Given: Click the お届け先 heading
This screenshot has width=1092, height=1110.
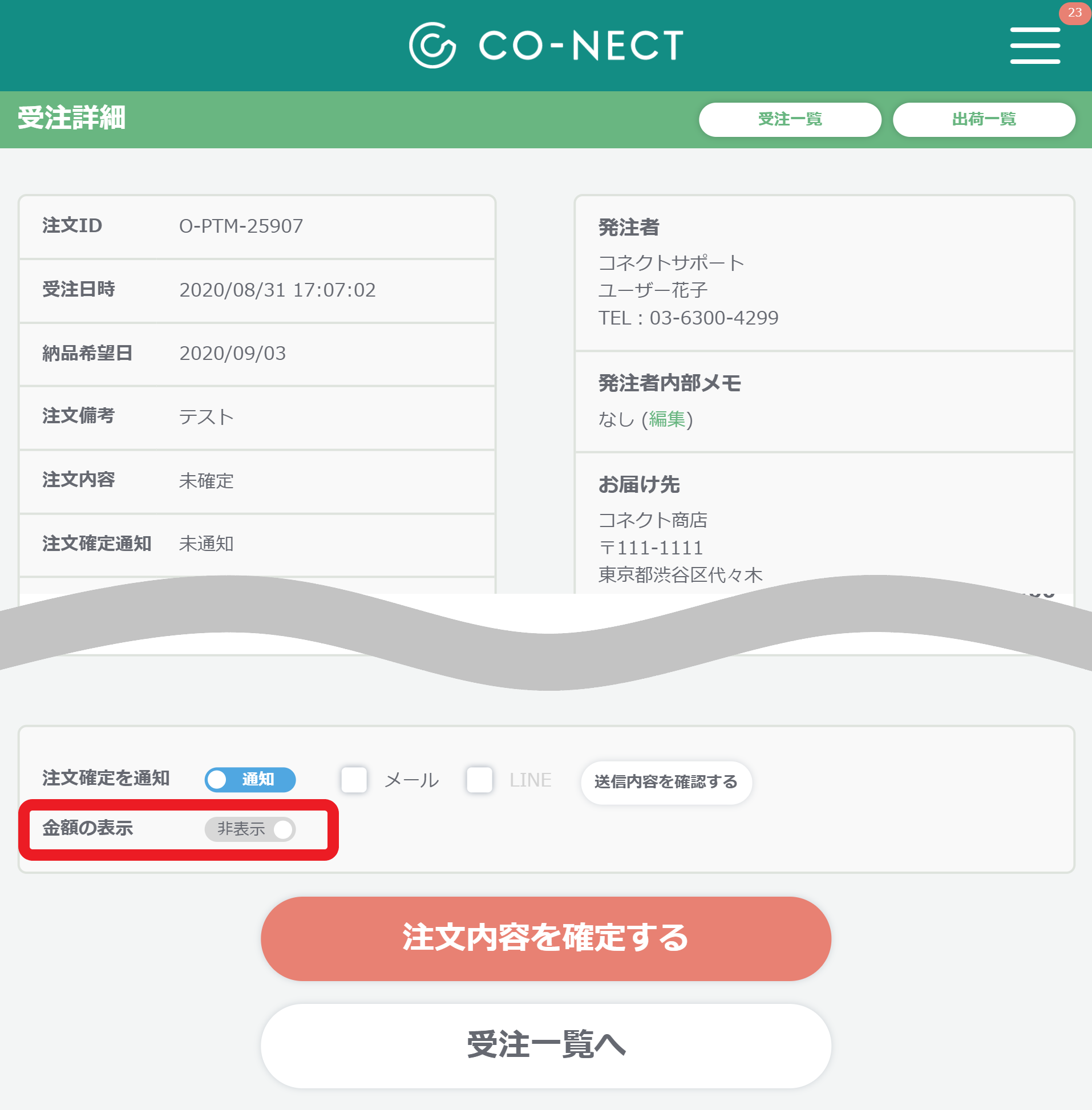Looking at the screenshot, I should point(639,484).
